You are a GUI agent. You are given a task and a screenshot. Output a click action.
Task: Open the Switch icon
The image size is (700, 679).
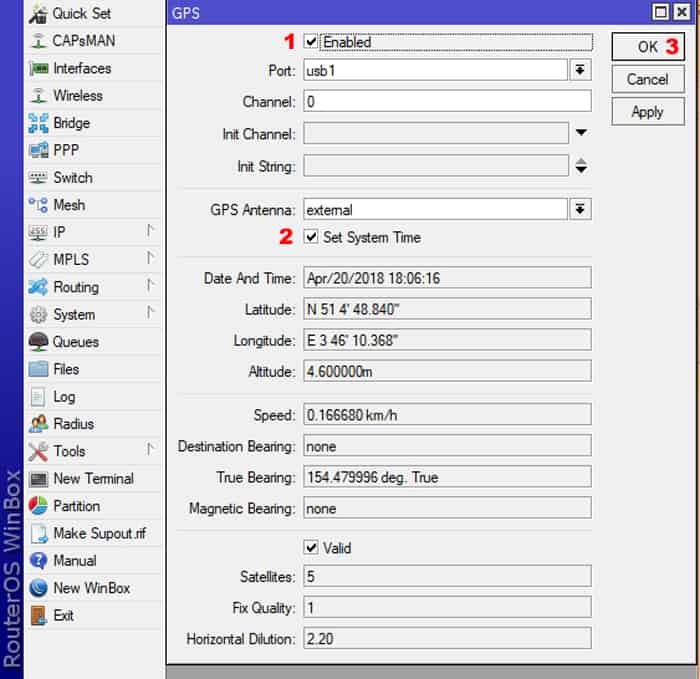point(38,178)
